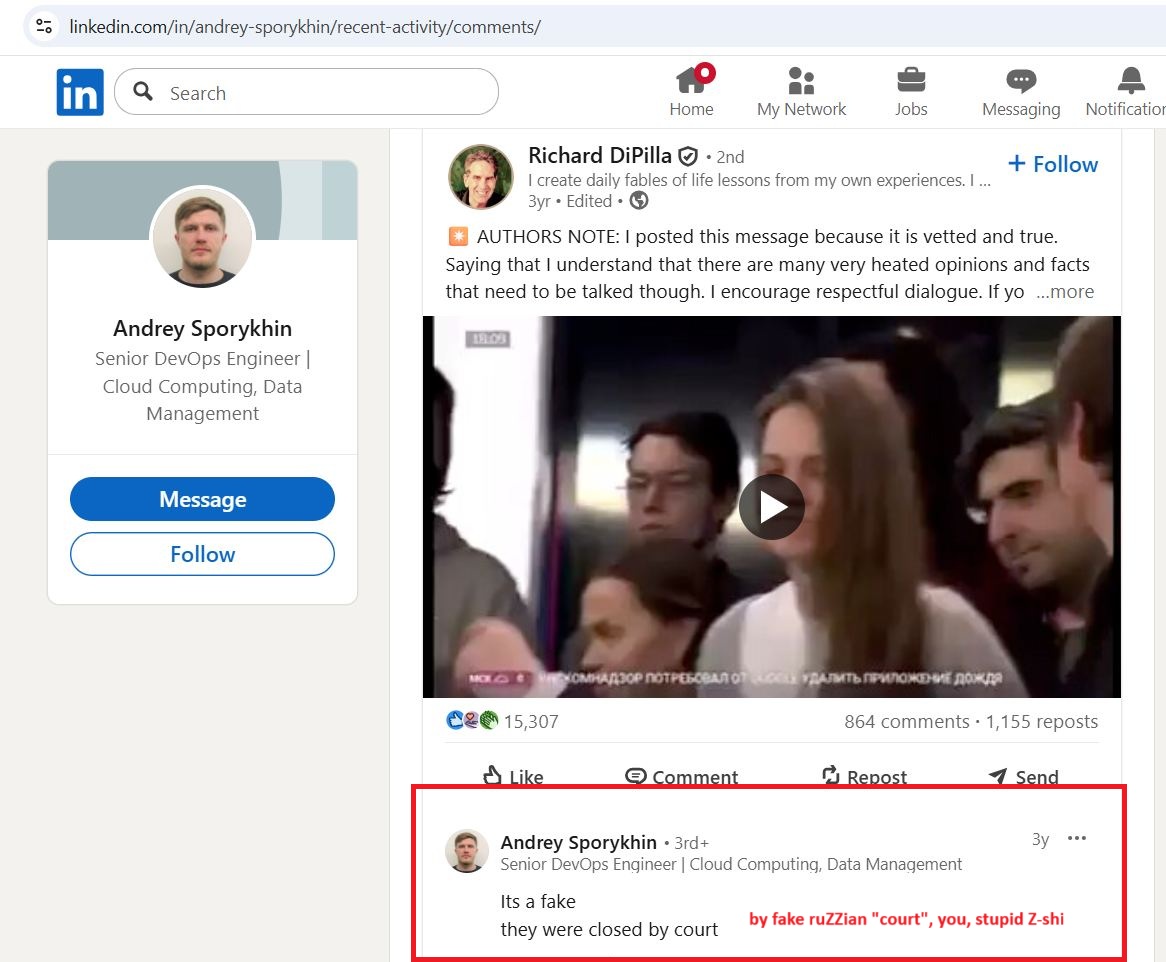
Task: Message Andrey Sporykhin
Action: [202, 498]
